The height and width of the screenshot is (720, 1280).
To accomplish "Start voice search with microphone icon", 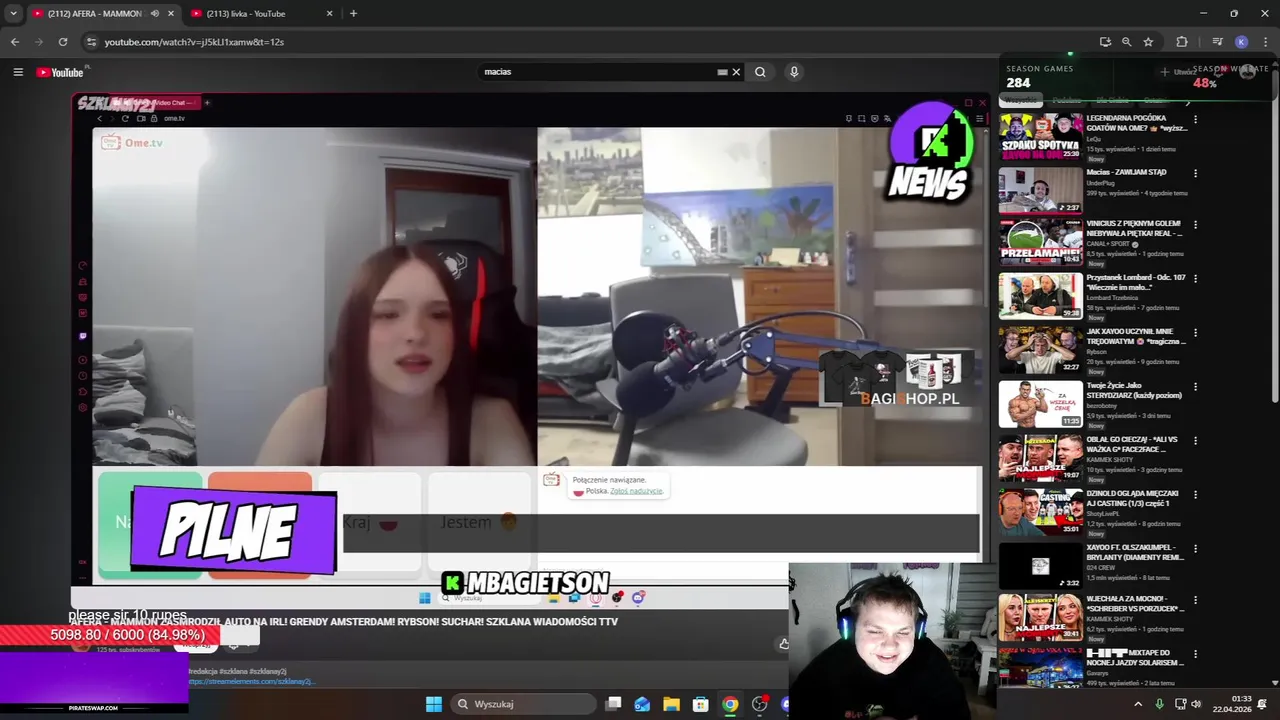I will pyautogui.click(x=794, y=72).
